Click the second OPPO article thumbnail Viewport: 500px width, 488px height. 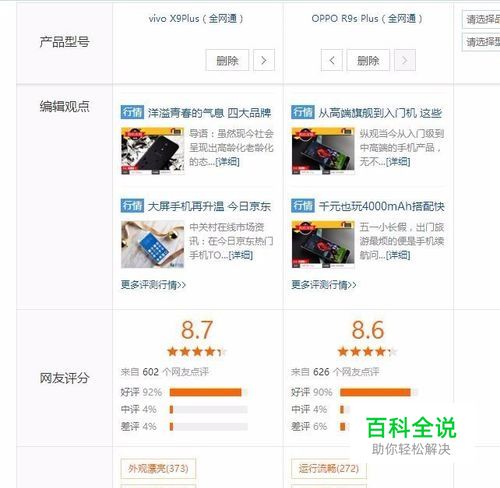pyautogui.click(x=323, y=244)
